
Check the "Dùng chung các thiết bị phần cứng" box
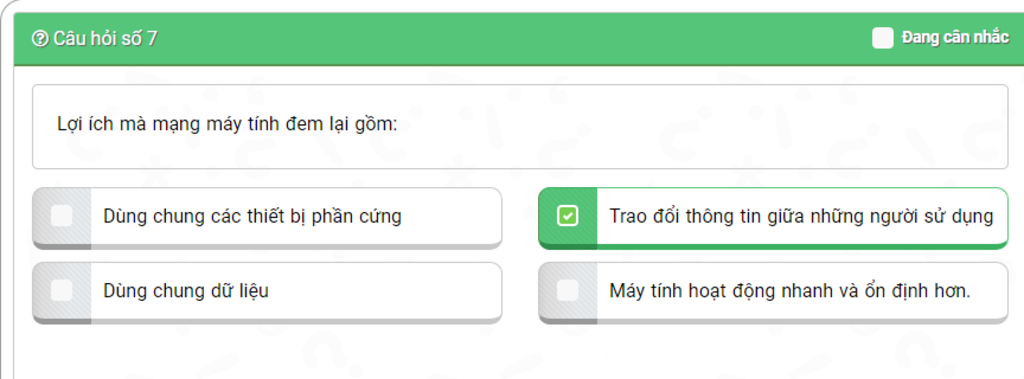[61, 216]
